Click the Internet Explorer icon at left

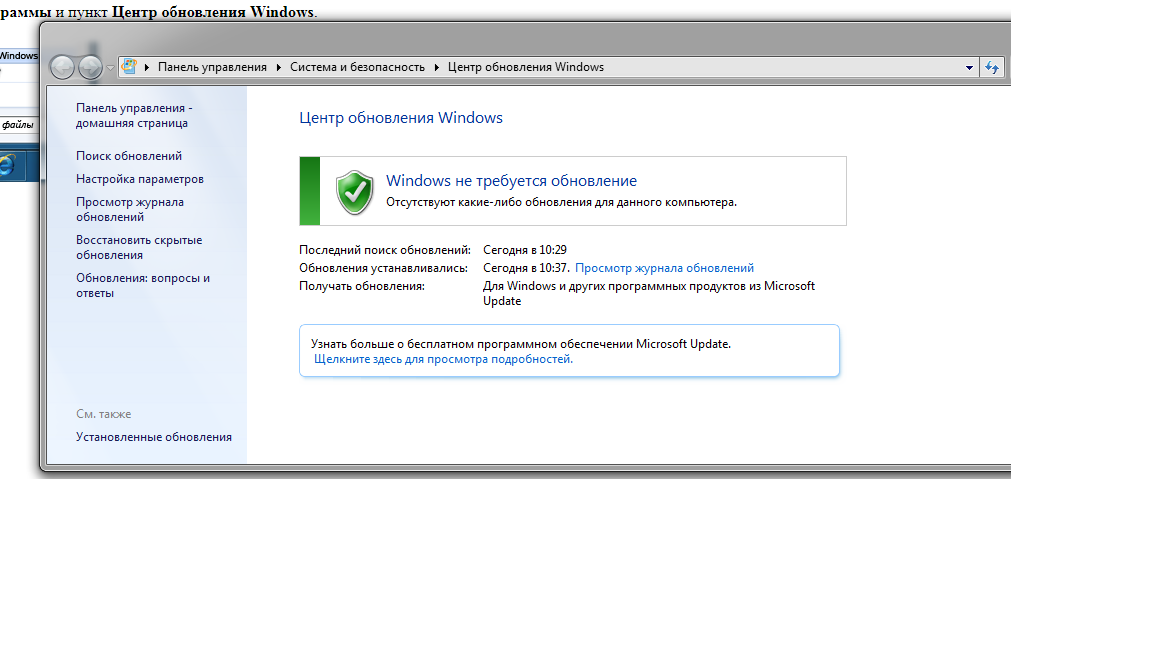(x=6, y=165)
